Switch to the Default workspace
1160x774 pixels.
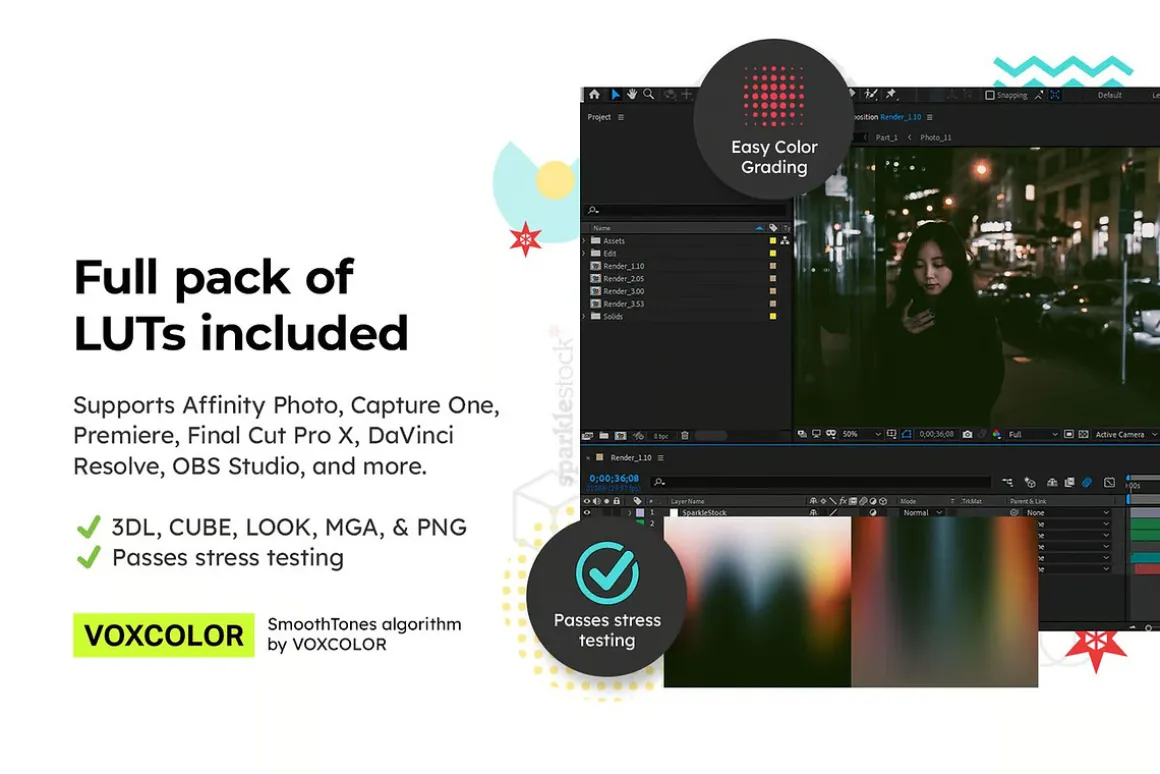pos(1109,95)
